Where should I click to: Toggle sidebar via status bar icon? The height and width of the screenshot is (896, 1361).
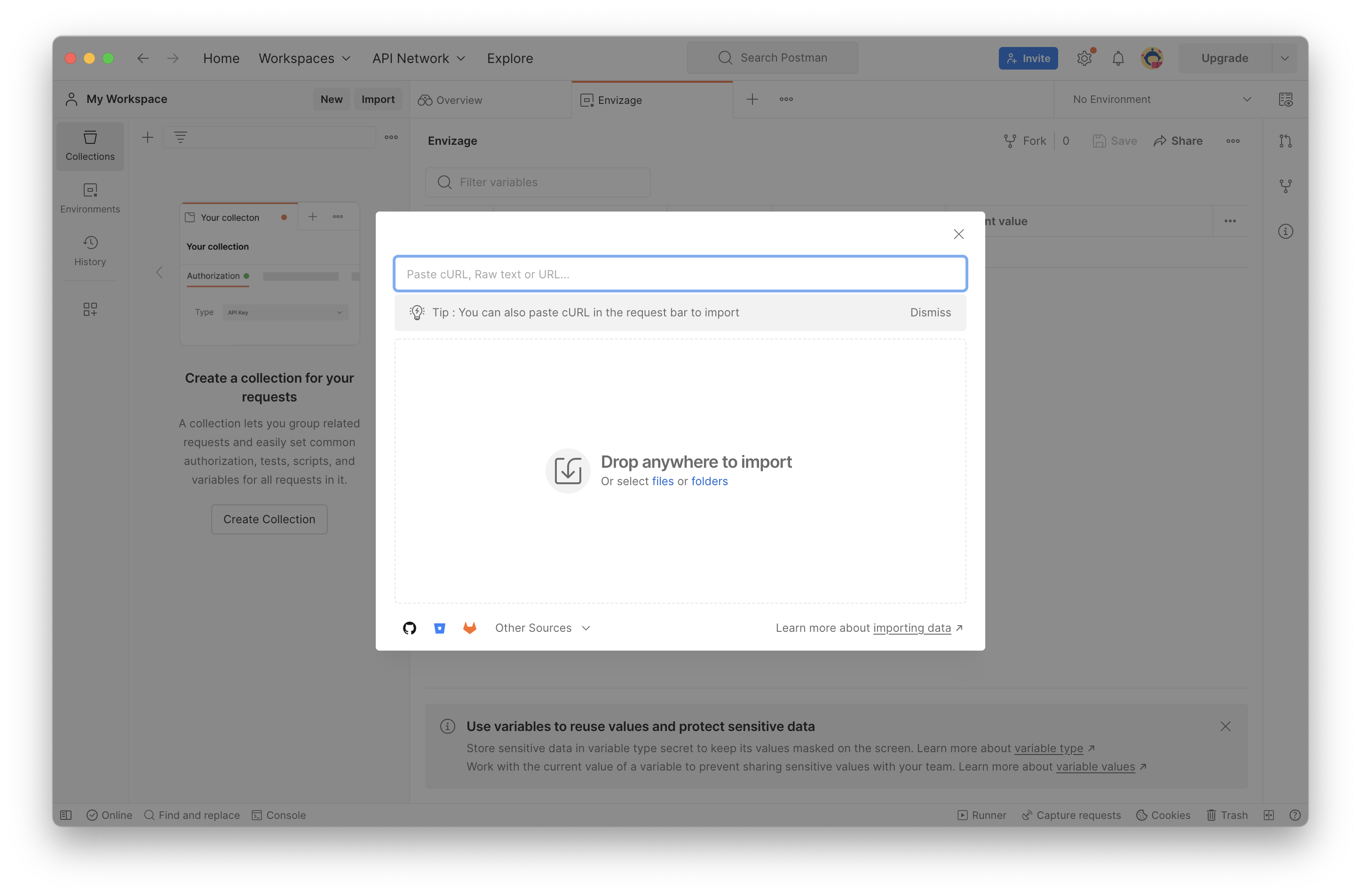pyautogui.click(x=66, y=815)
